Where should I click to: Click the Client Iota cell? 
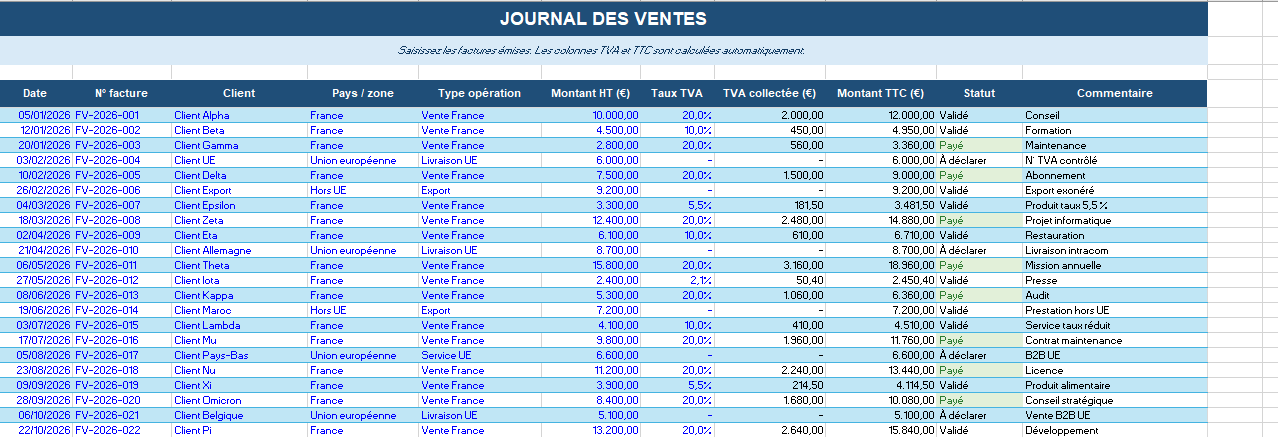pos(239,280)
